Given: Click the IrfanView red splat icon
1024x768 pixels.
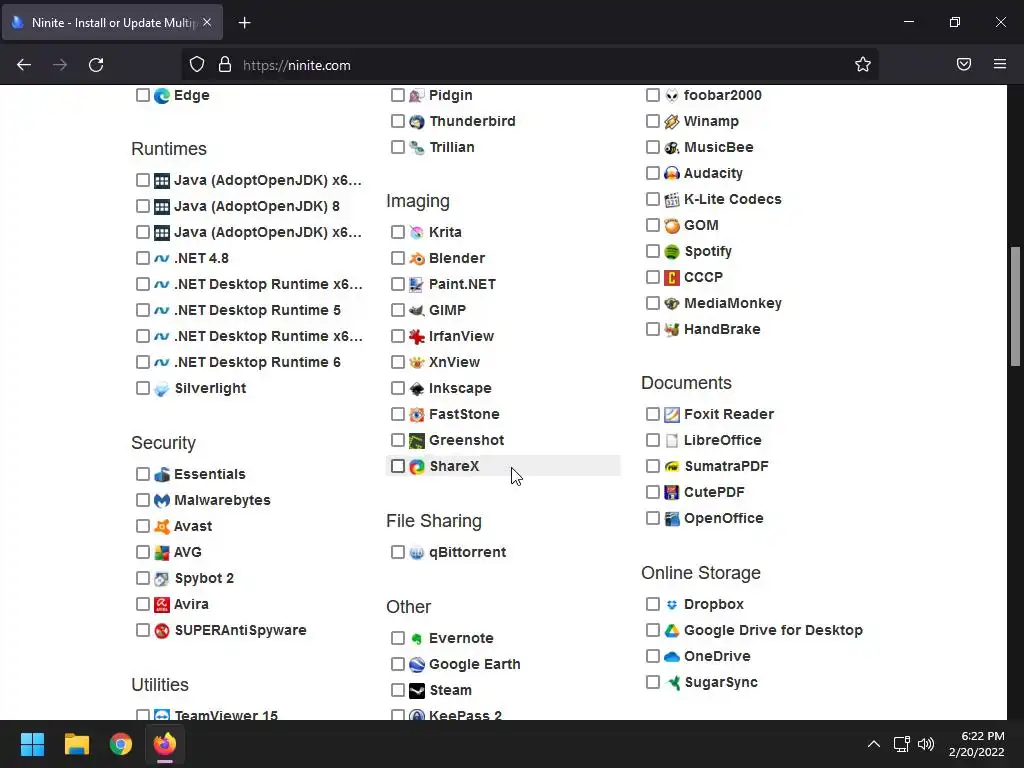Looking at the screenshot, I should [417, 336].
